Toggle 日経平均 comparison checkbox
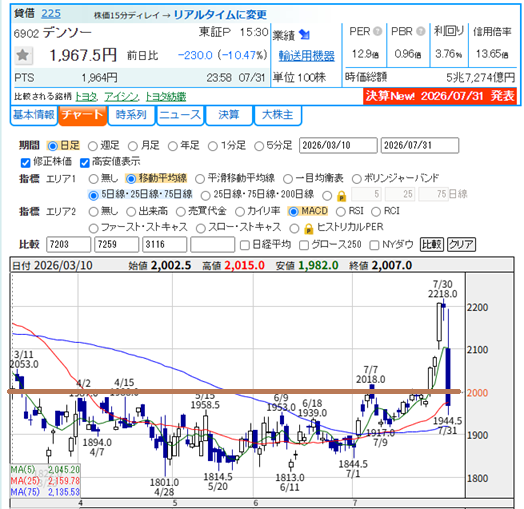This screenshot has height=509, width=524. coord(245,245)
